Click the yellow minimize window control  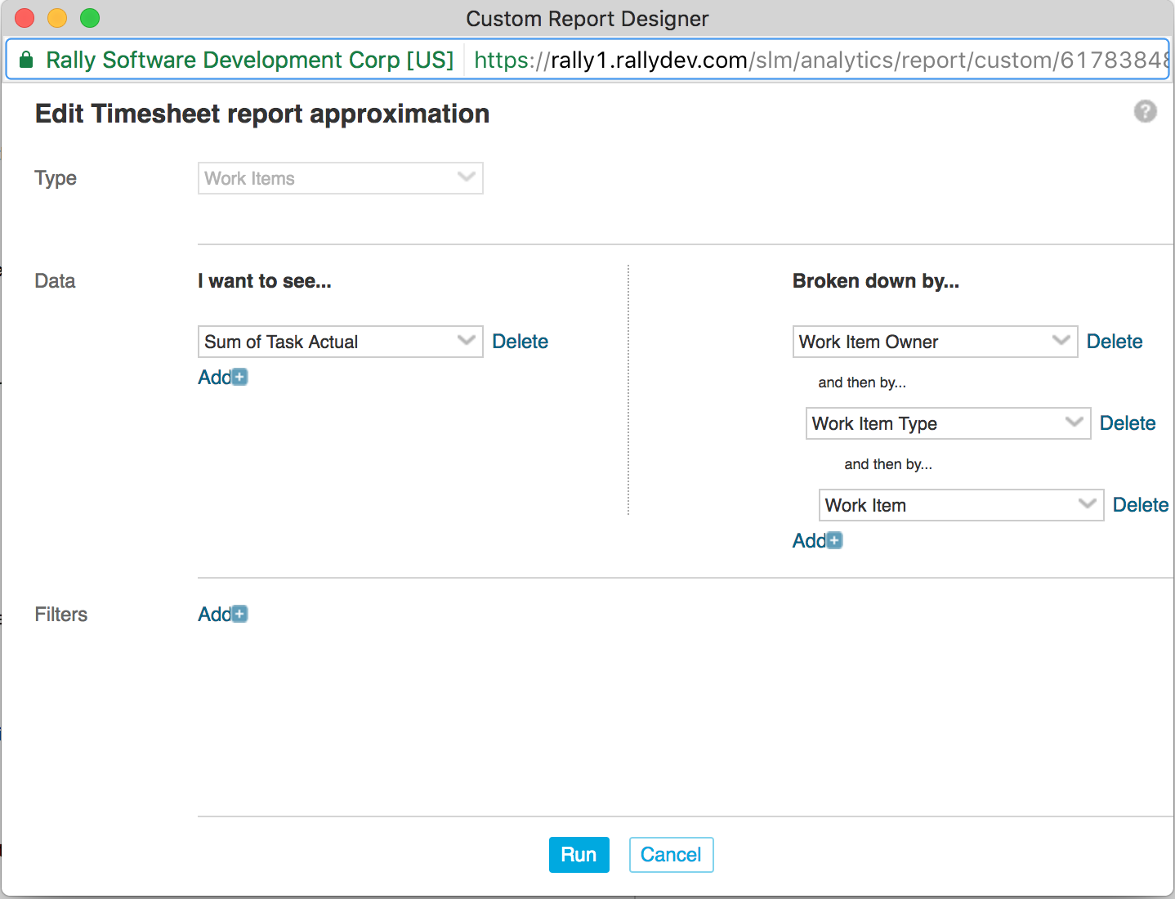click(57, 17)
